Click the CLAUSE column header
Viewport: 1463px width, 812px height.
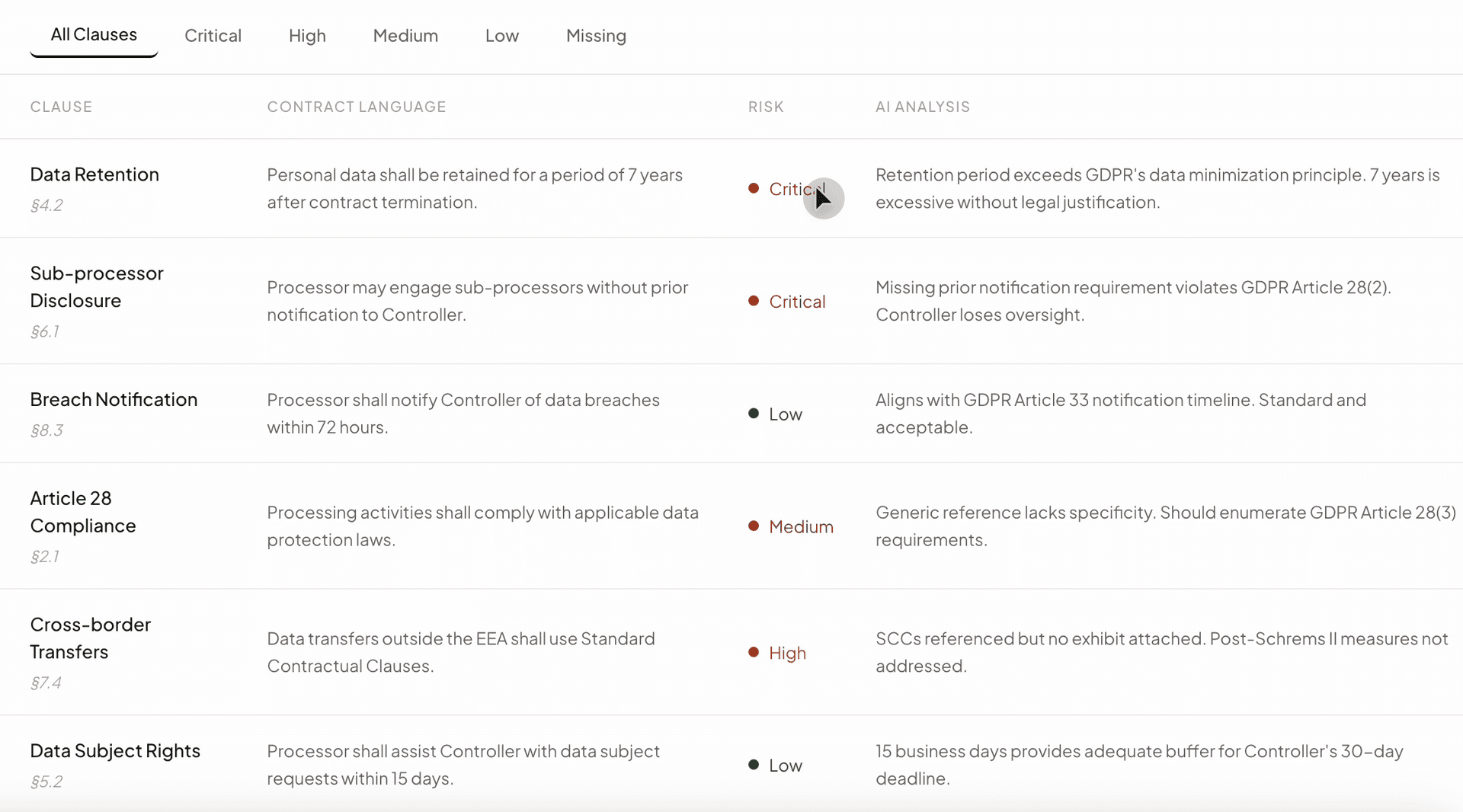pos(61,107)
